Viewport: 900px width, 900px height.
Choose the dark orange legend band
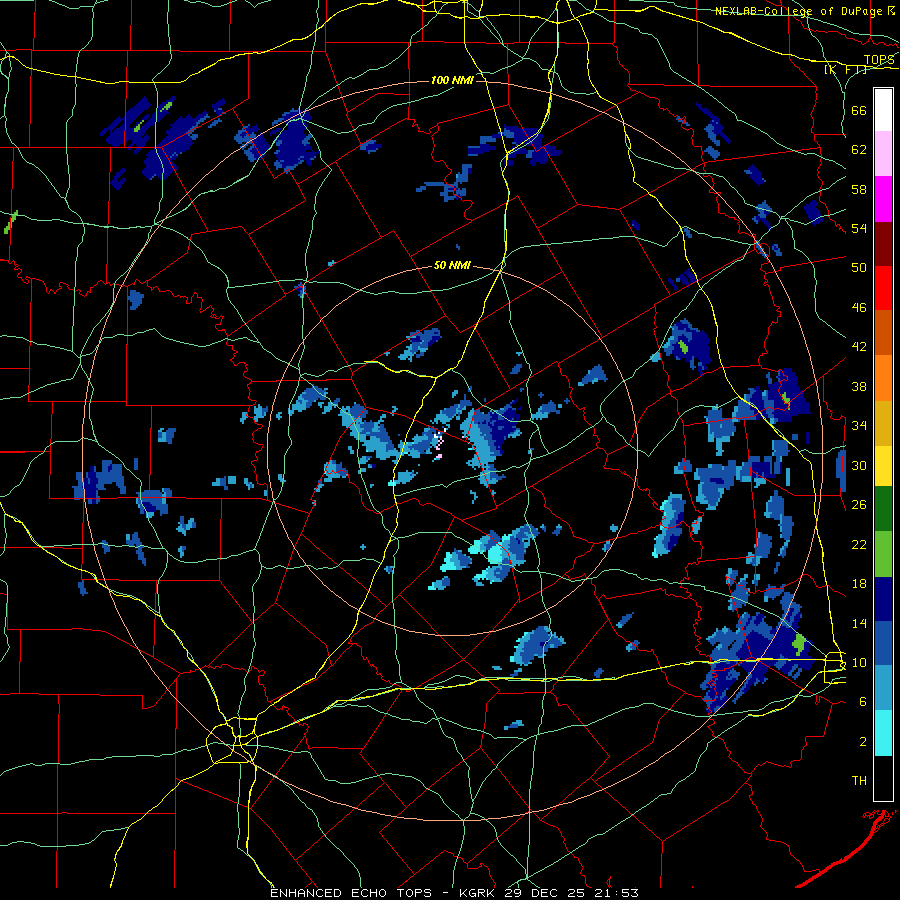tap(883, 333)
